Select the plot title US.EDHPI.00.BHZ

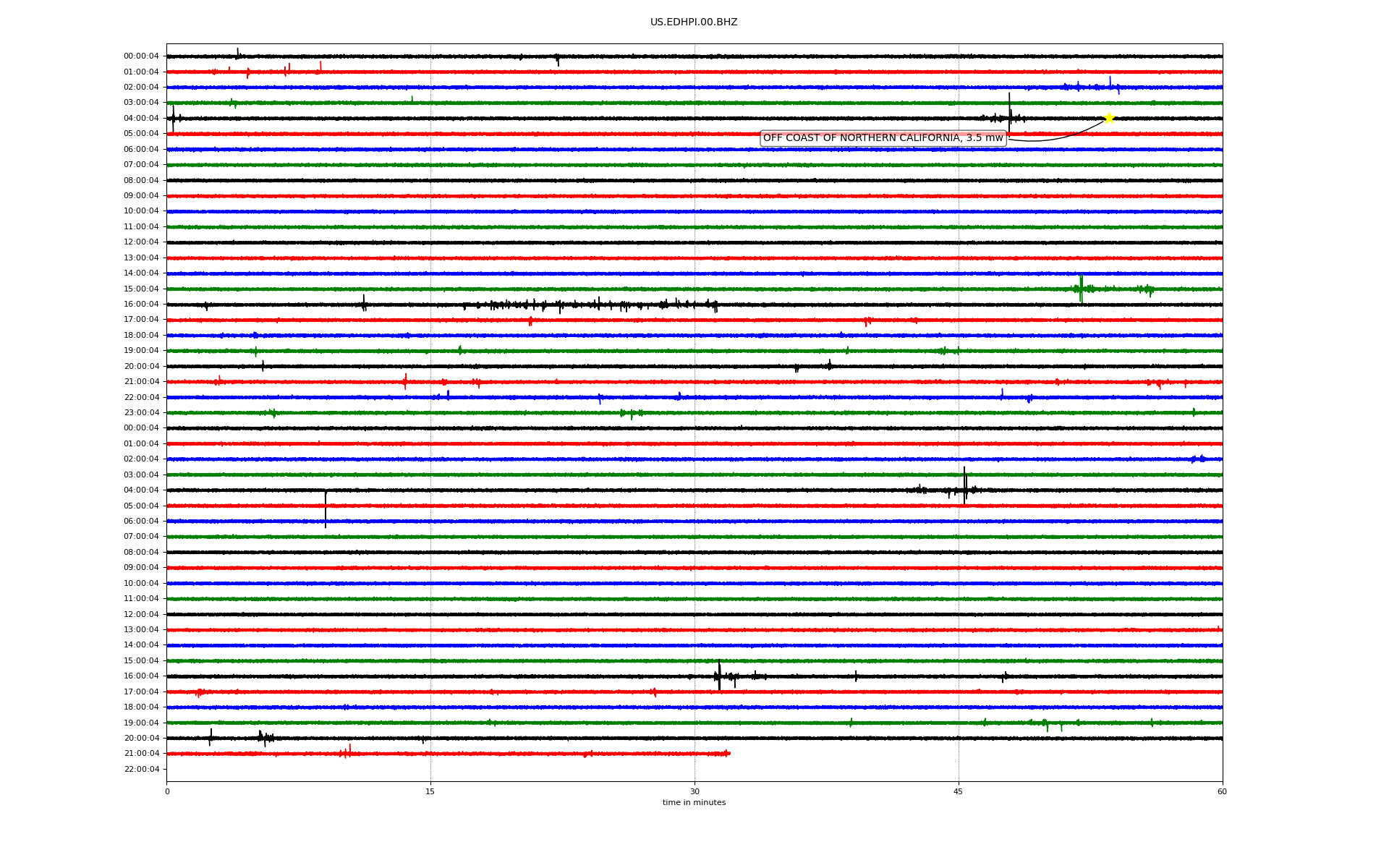click(x=694, y=22)
